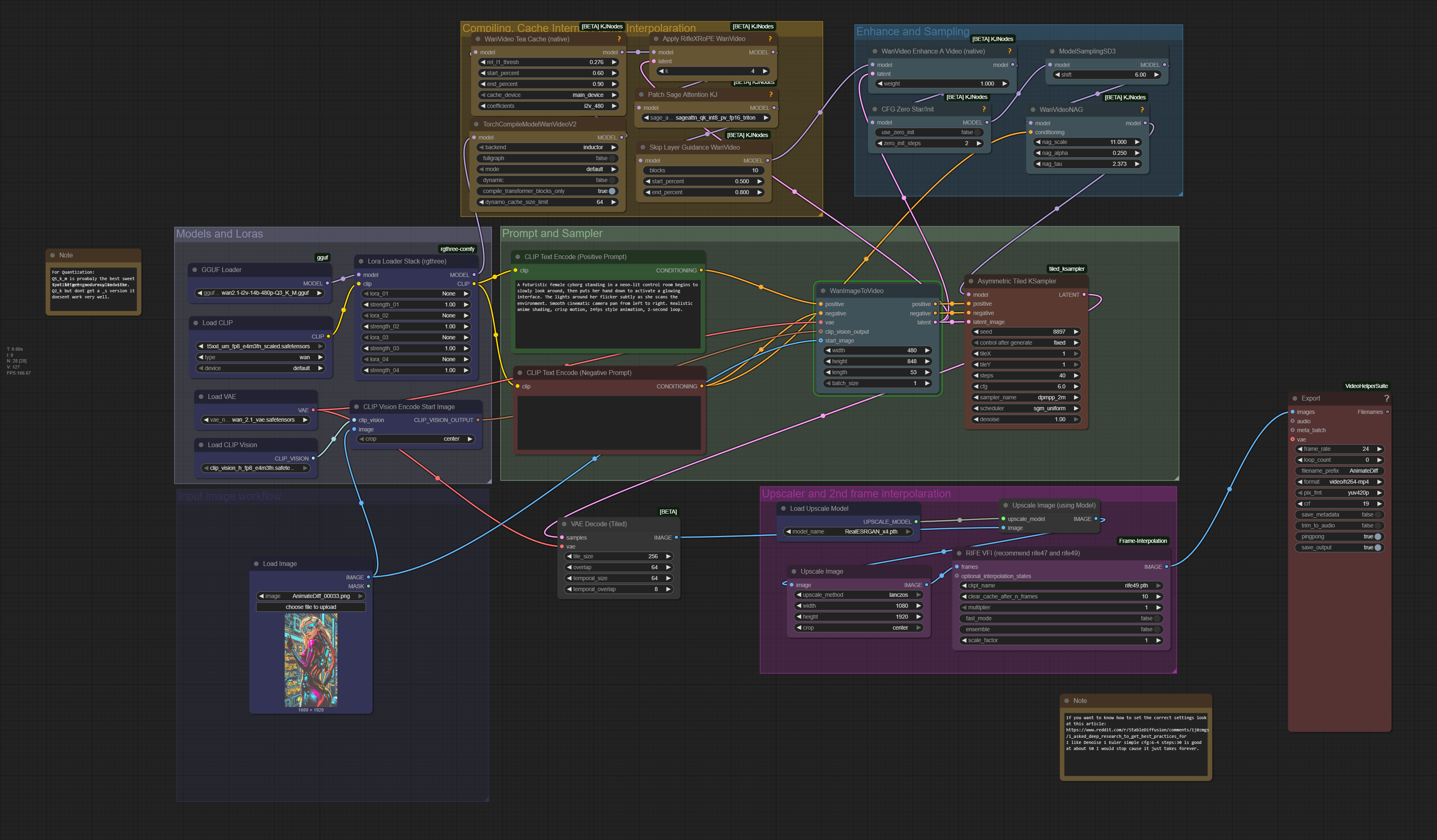1437x840 pixels.
Task: Collapse the WanImageToVideo node using its dot
Action: pos(823,291)
